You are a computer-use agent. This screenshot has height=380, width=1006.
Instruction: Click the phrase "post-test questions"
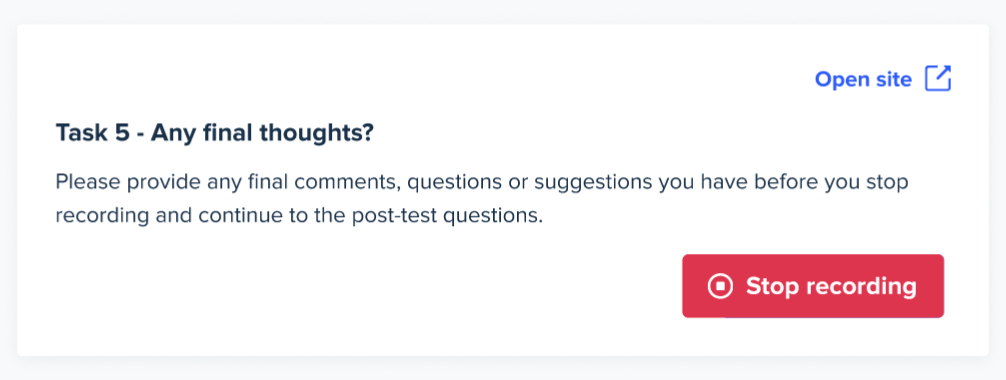tap(445, 216)
